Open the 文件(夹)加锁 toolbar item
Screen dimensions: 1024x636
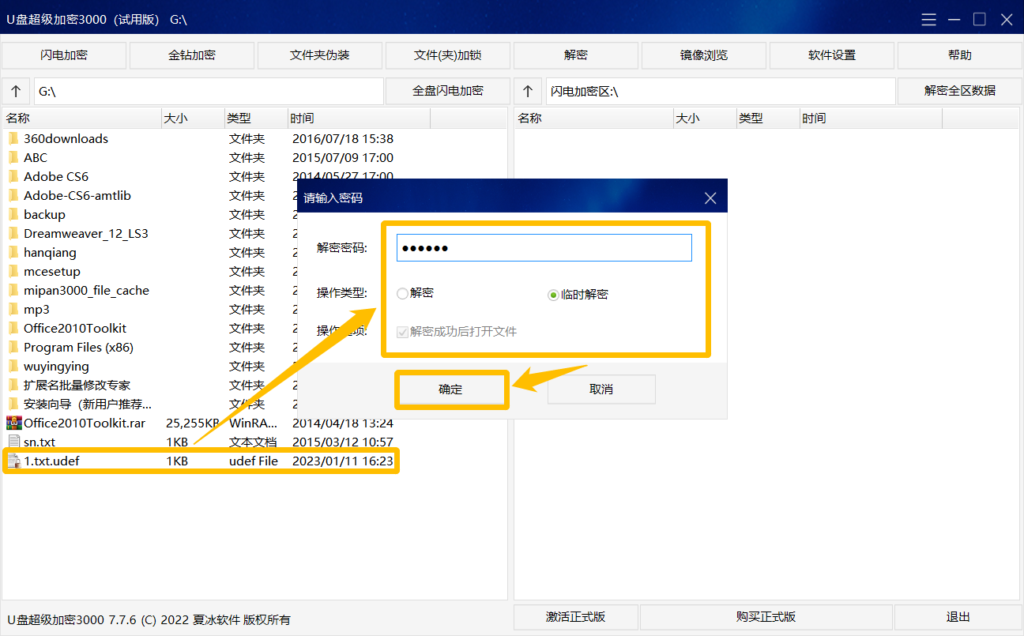tap(448, 55)
